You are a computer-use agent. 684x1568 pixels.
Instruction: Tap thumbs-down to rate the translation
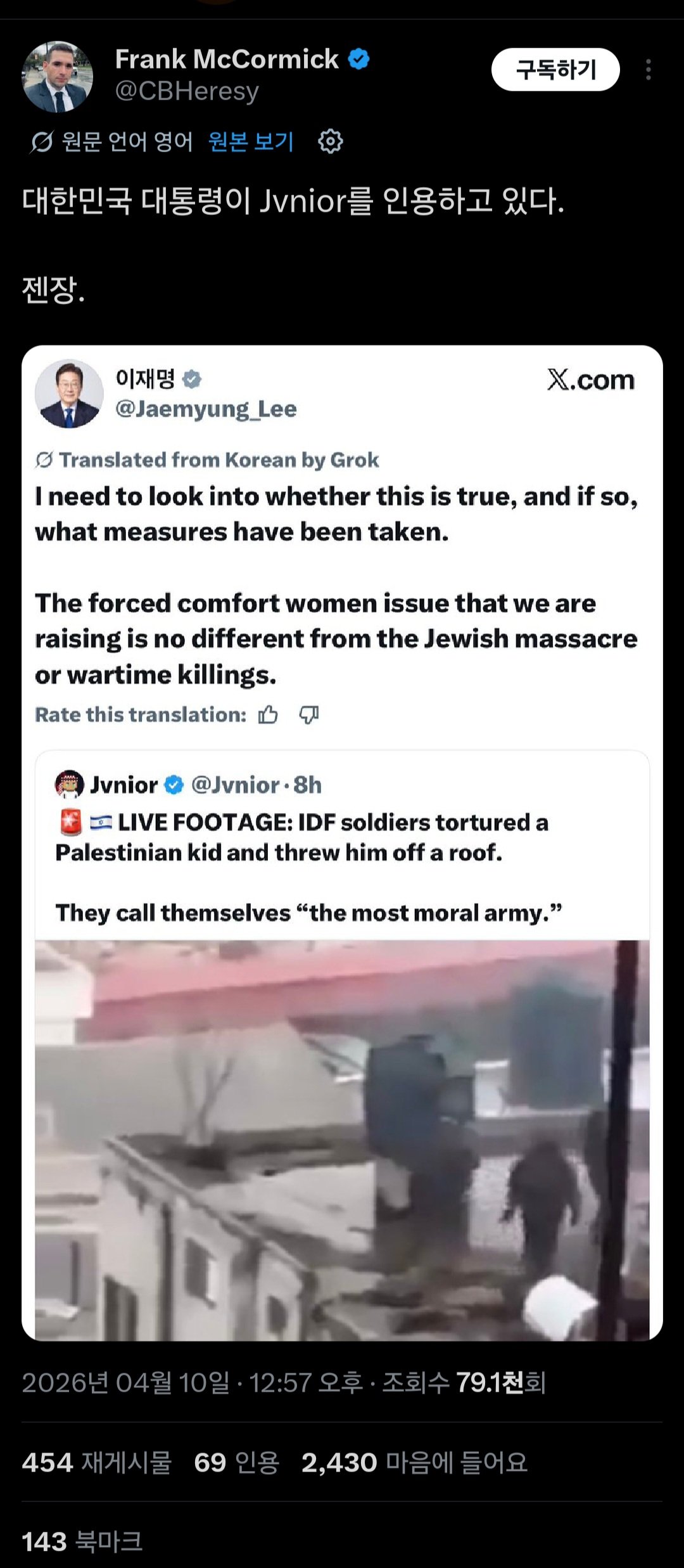[309, 715]
